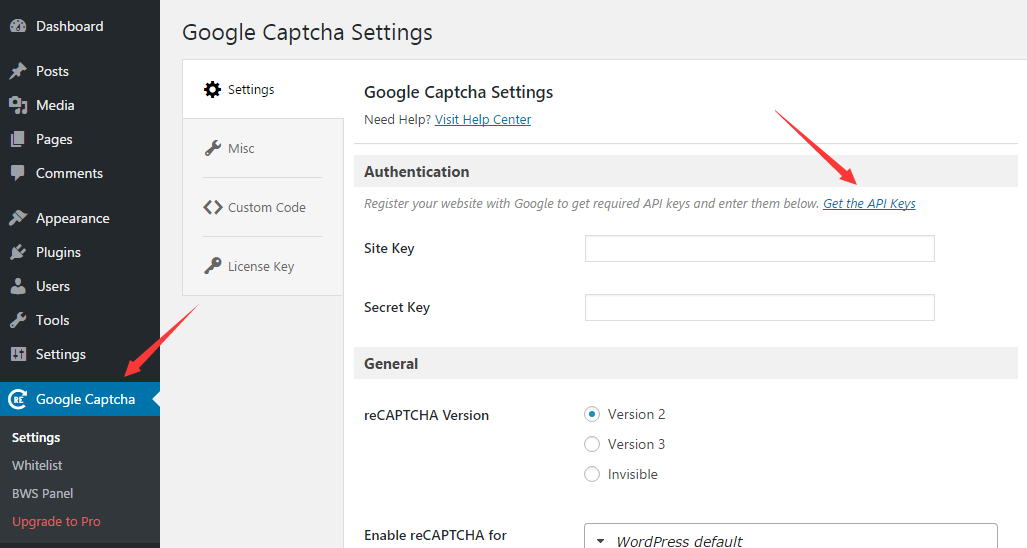Click the Media library icon
The image size is (1027, 548).
click(x=18, y=105)
